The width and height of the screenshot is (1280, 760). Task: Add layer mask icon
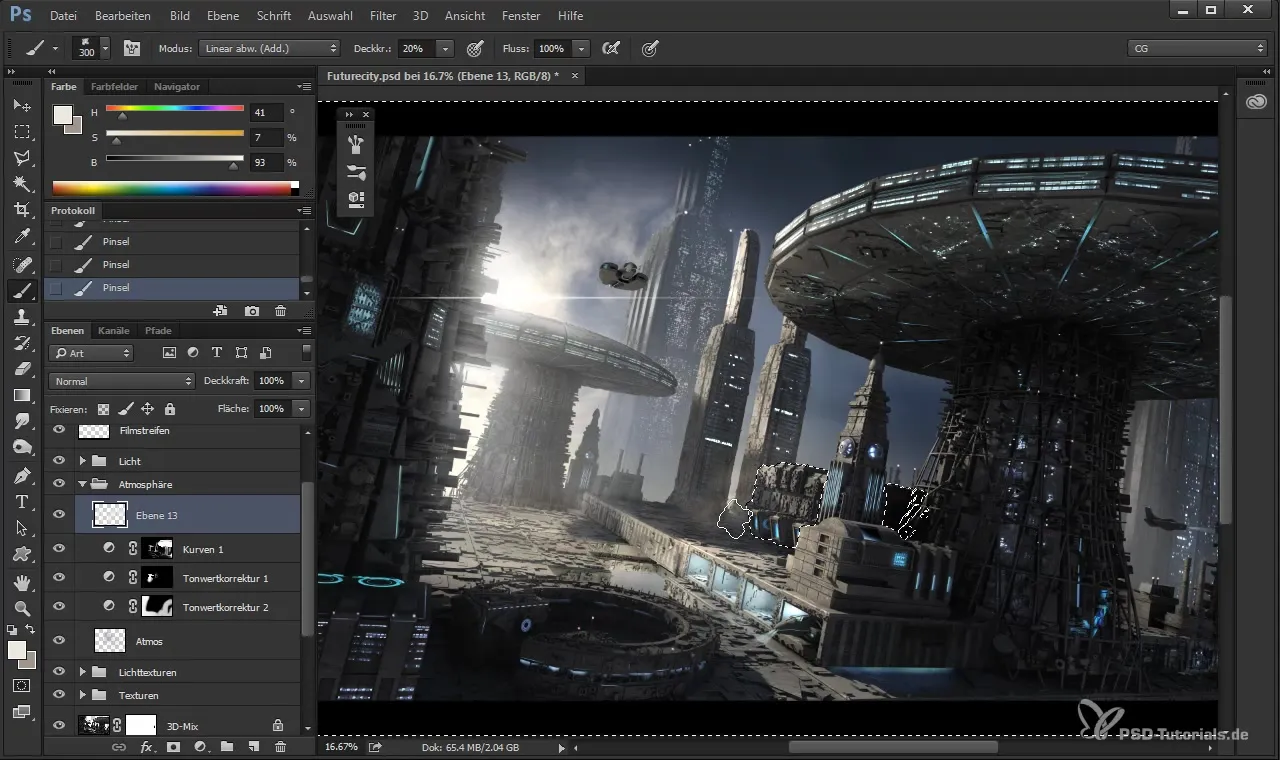tap(173, 747)
